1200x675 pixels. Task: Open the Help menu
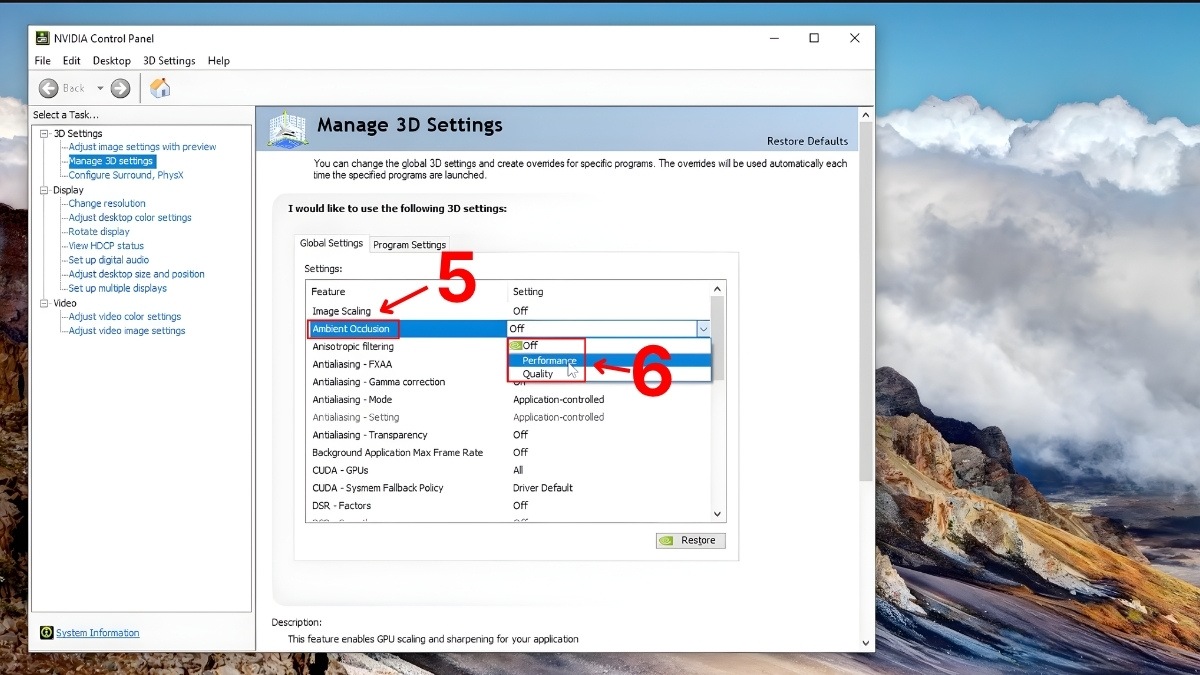pos(219,61)
